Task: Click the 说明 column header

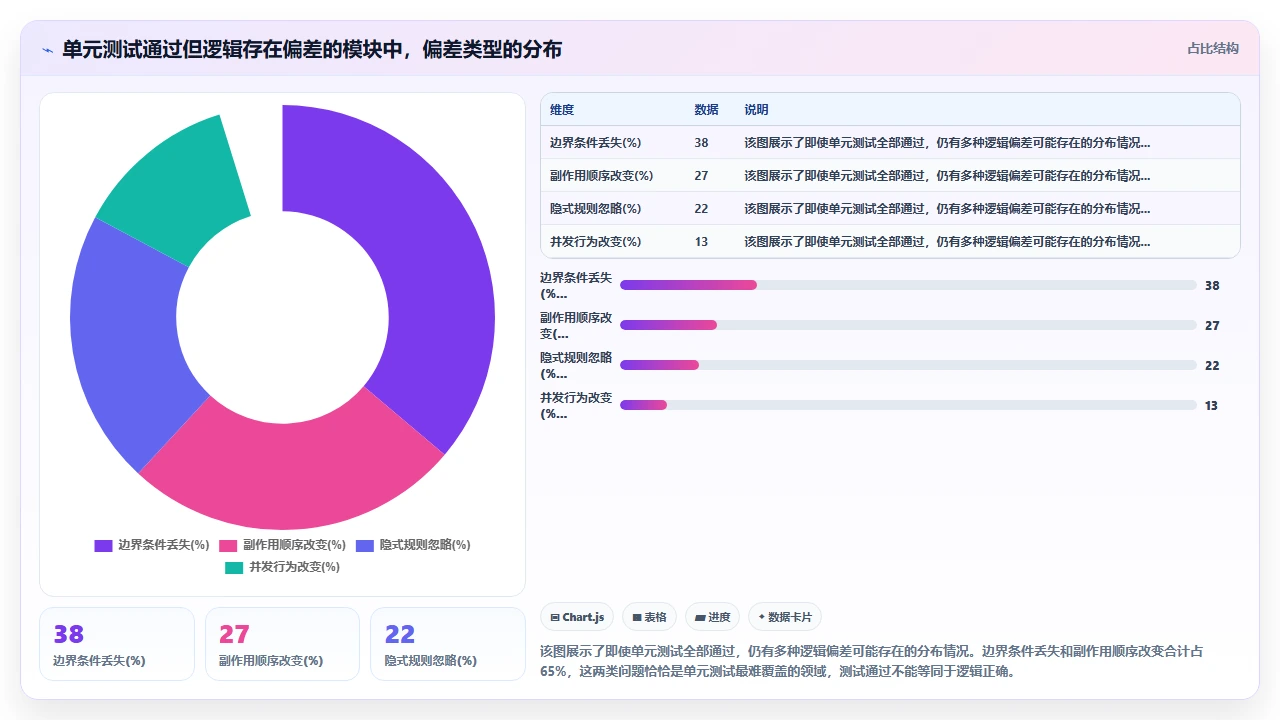Action: 756,110
